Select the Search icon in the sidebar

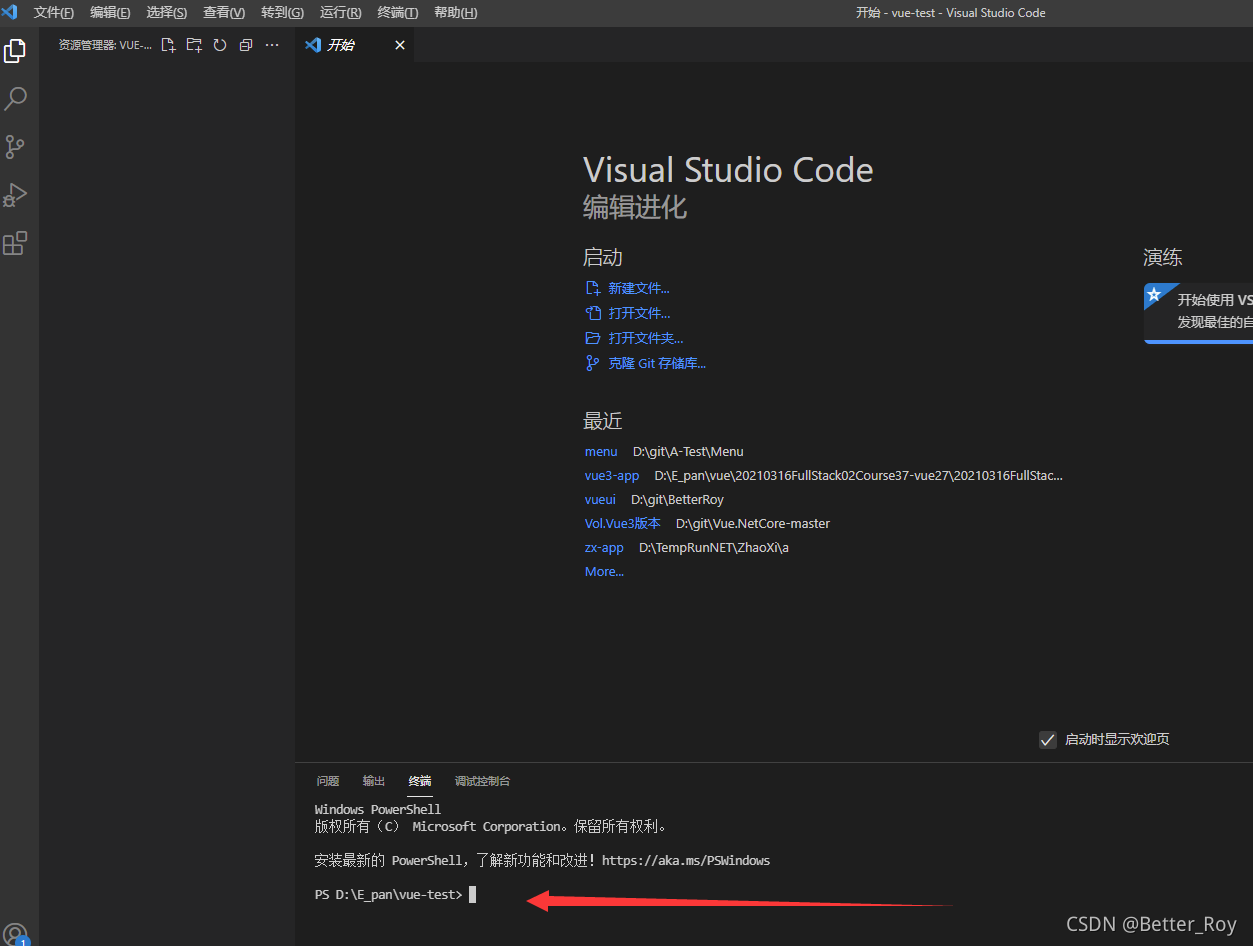coord(15,98)
